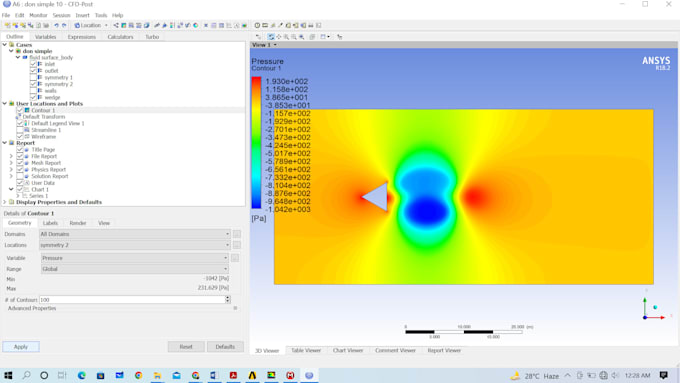
Task: Click the Defaults button
Action: click(225, 347)
